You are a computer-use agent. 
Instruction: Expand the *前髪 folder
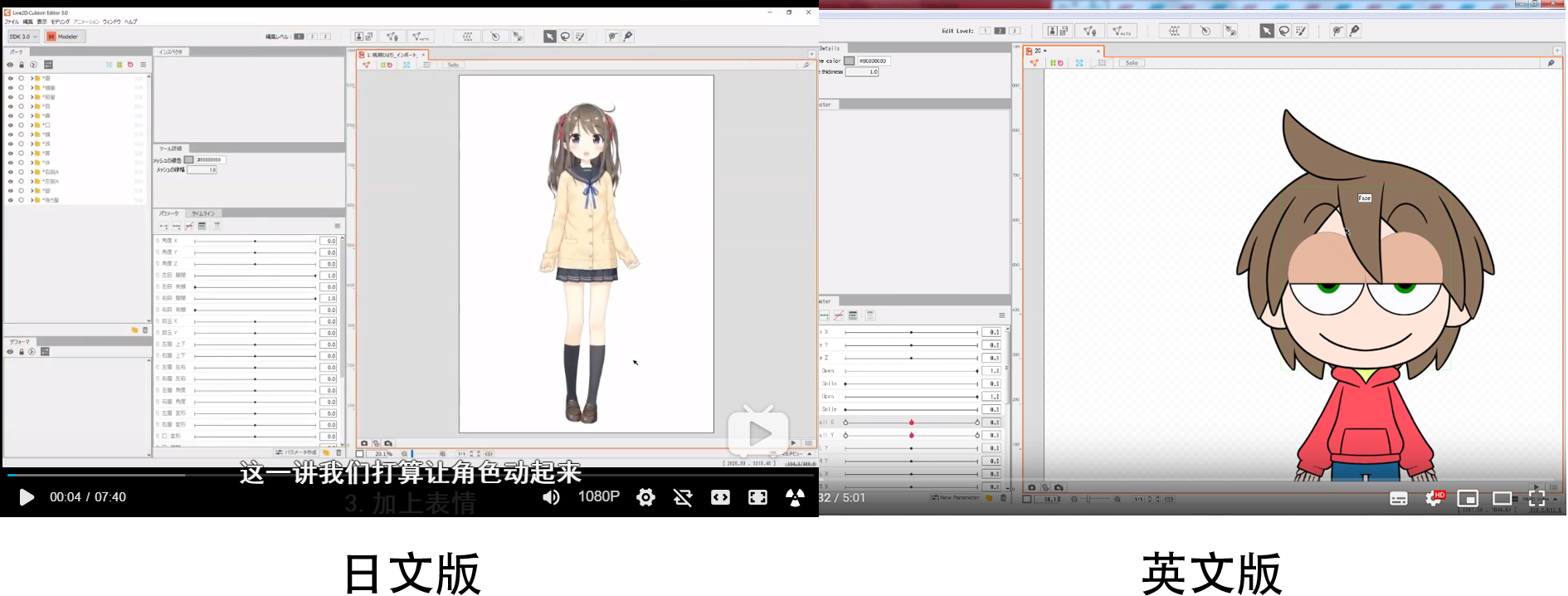click(32, 97)
